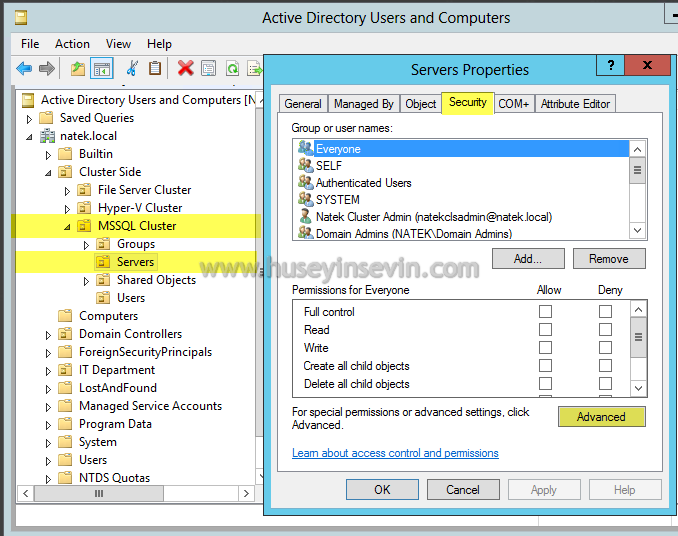Click the Servers OU folder icon

point(103,262)
